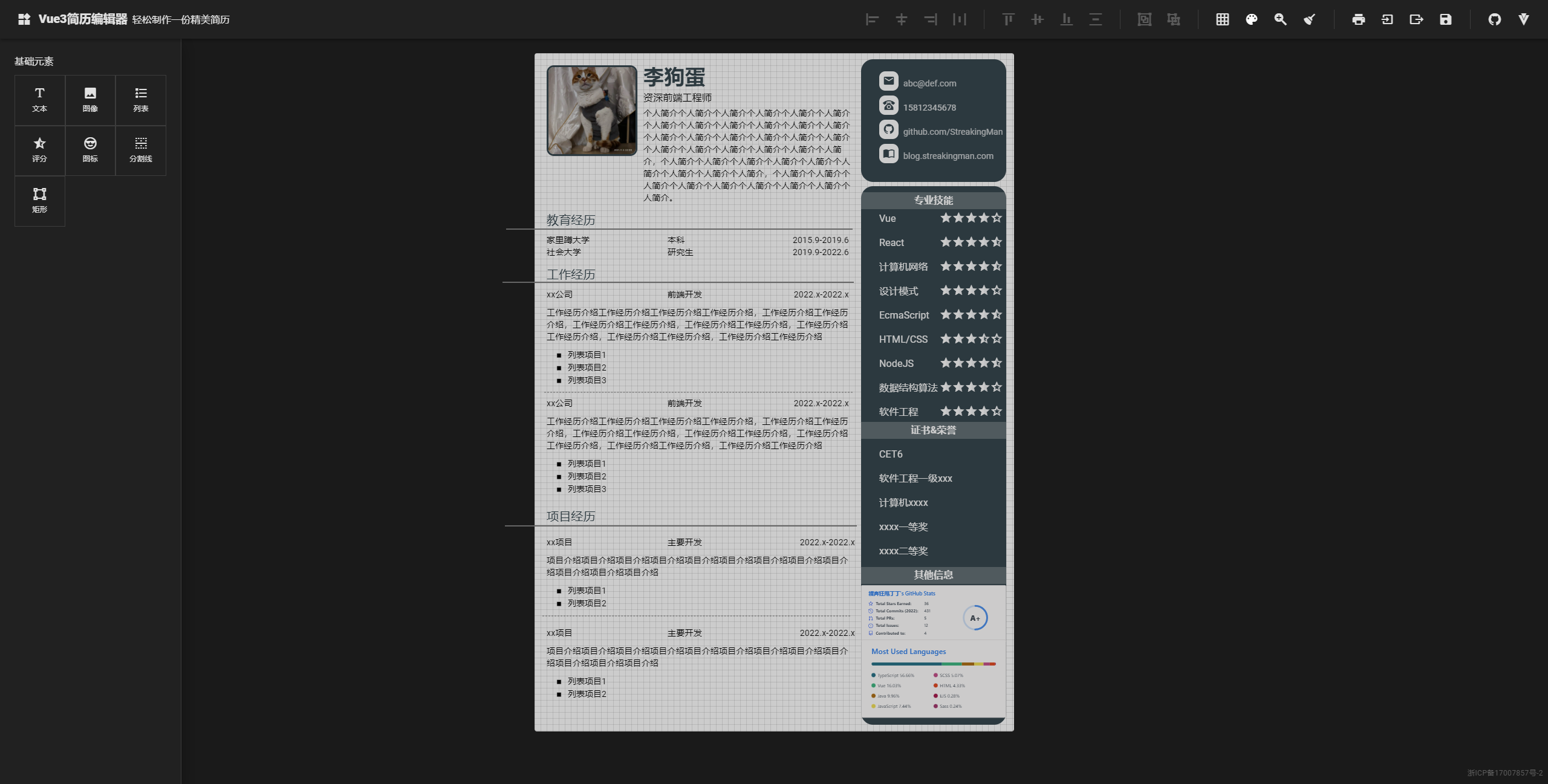Insert a 列表 list element
This screenshot has width=1548, height=784.
click(141, 100)
